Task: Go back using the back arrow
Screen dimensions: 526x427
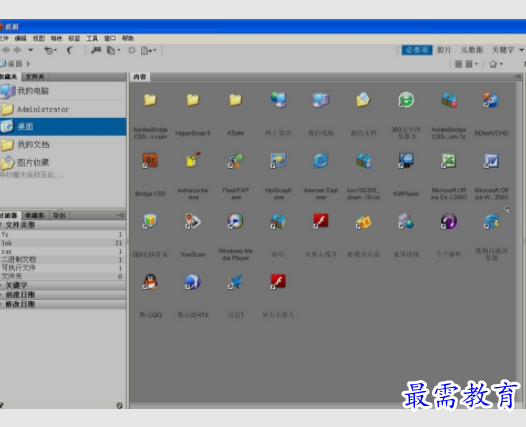Action: pyautogui.click(x=6, y=50)
